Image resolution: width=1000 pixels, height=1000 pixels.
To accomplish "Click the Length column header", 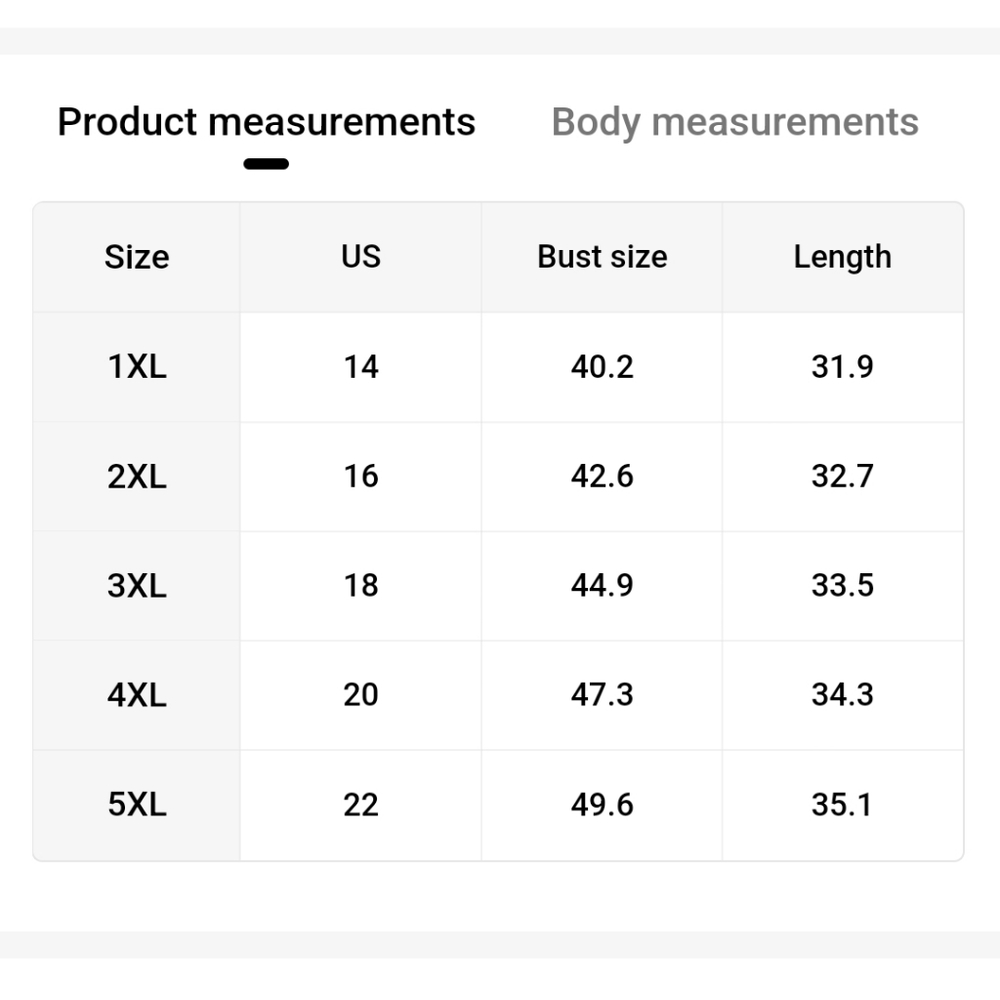I will [x=842, y=257].
